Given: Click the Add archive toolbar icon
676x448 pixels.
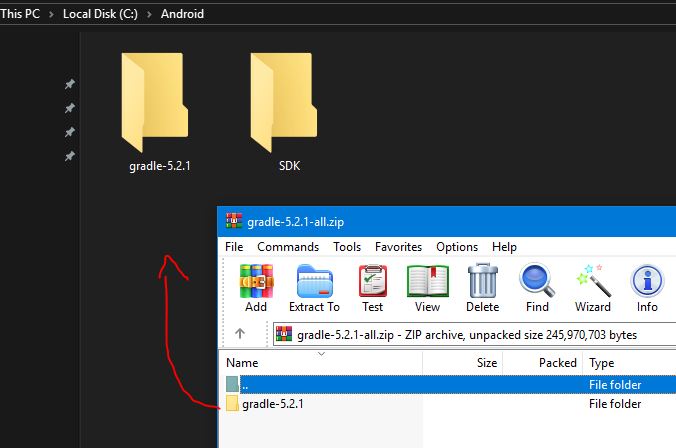Looking at the screenshot, I should [257, 281].
